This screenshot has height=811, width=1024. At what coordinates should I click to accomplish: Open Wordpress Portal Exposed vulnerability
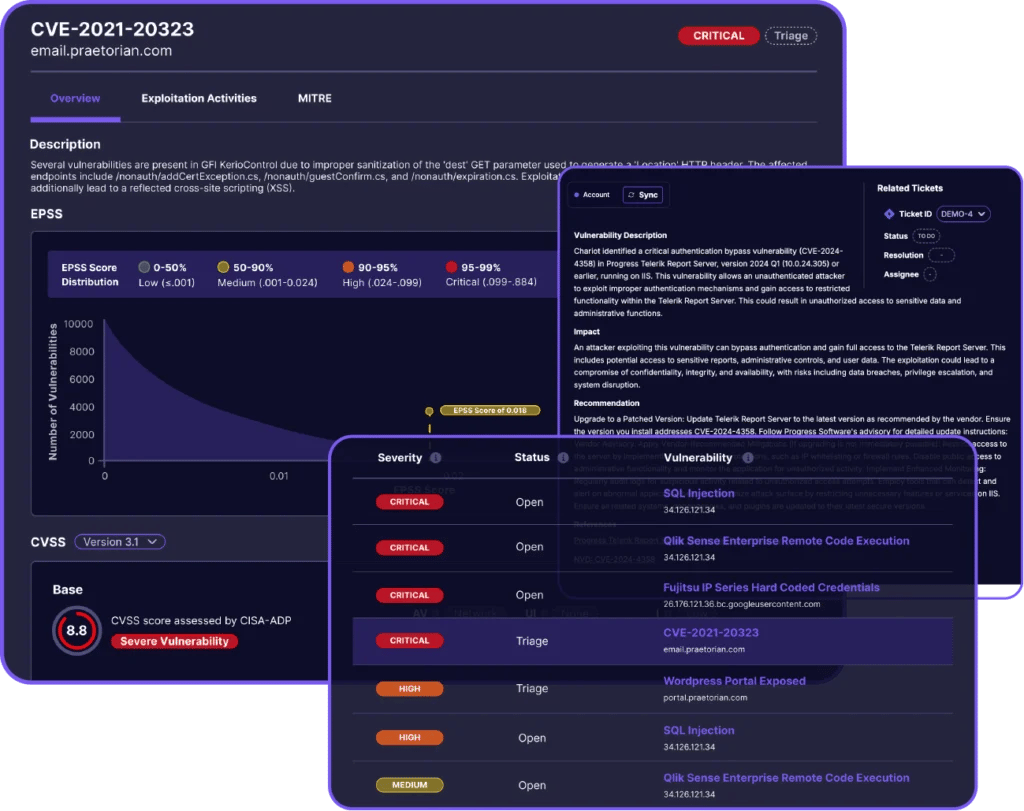pyautogui.click(x=734, y=681)
